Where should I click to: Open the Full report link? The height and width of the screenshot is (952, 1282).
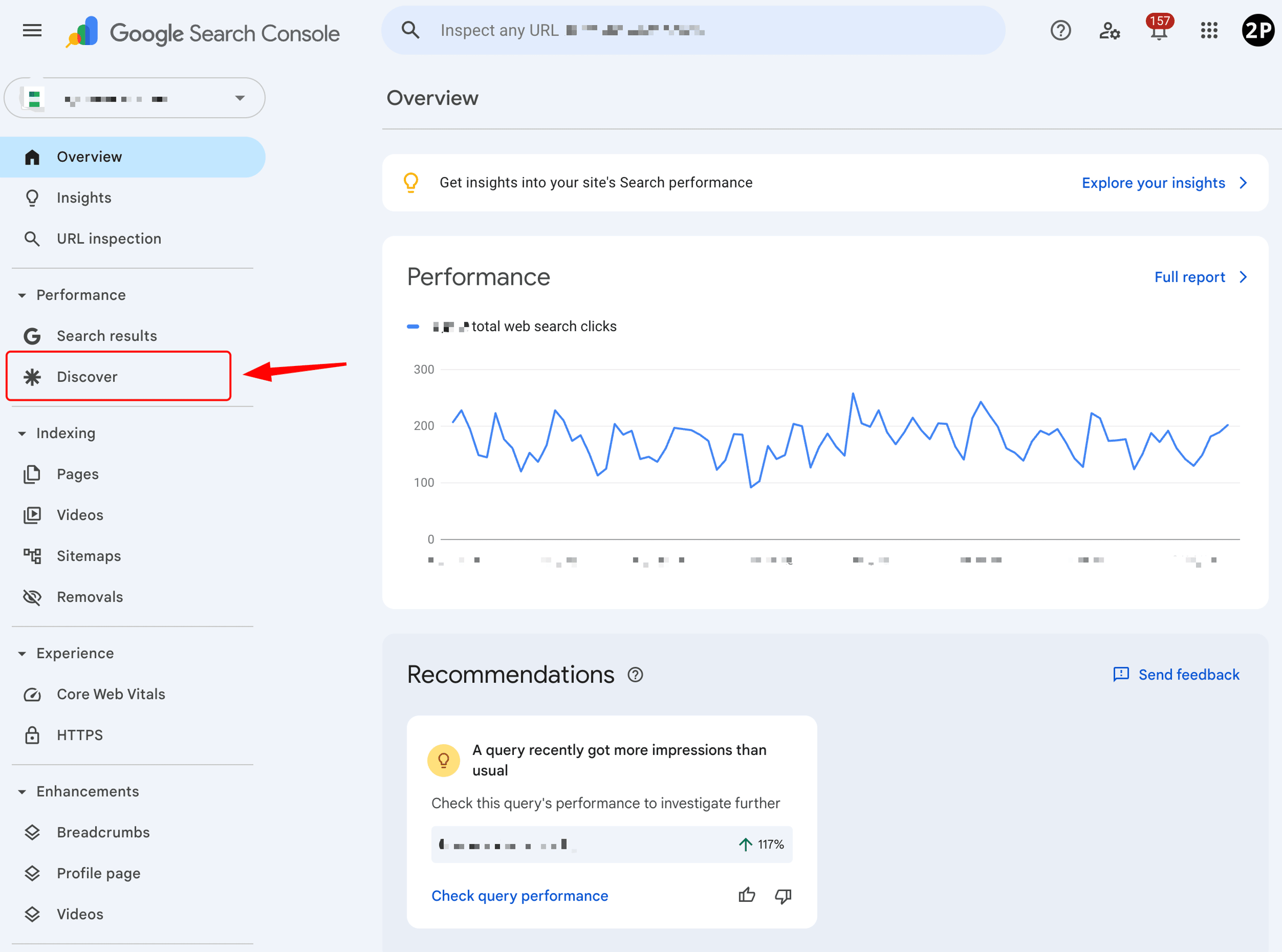click(x=1200, y=277)
